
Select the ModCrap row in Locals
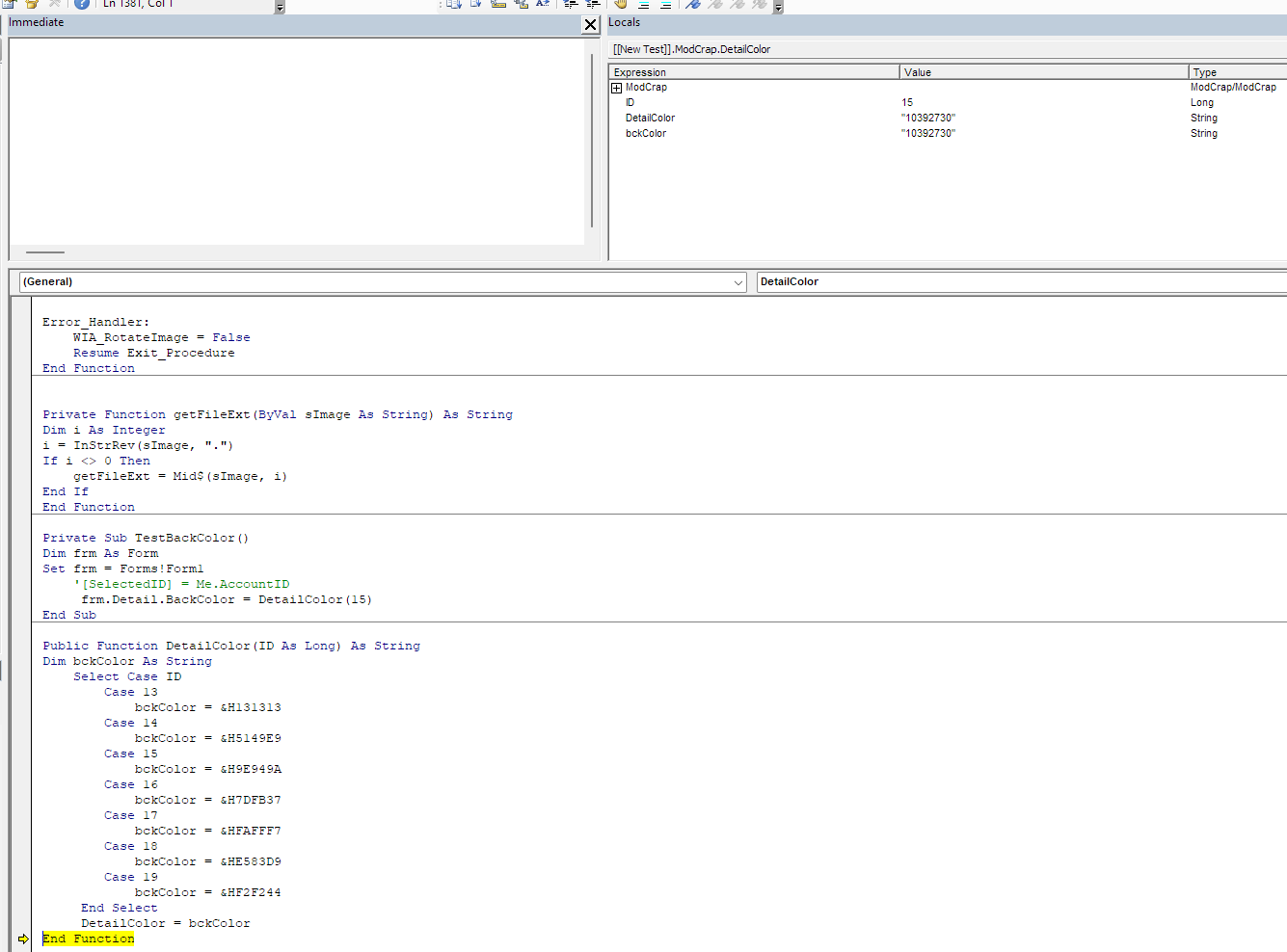[948, 88]
